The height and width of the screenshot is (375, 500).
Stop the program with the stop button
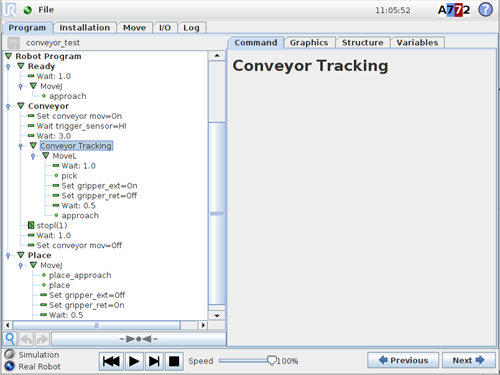[x=174, y=361]
